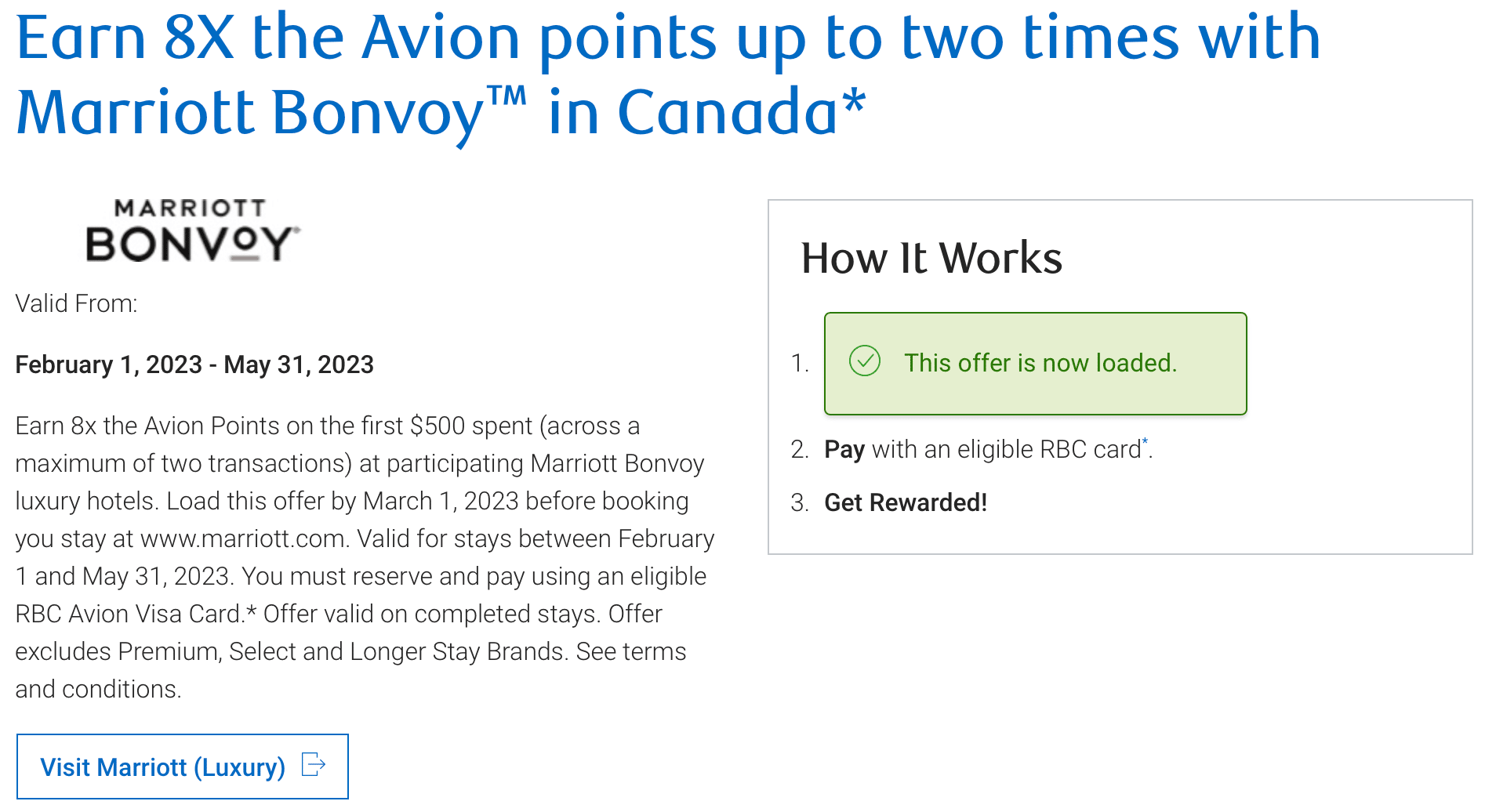This screenshot has width=1496, height=812.
Task: Click 'www.marriott.com' in the offer description
Action: pos(243,538)
